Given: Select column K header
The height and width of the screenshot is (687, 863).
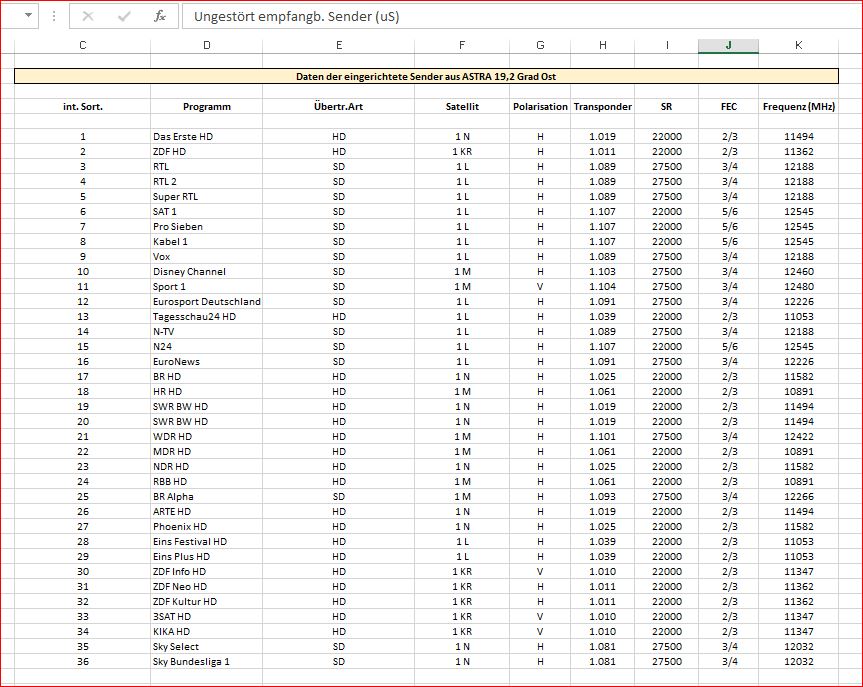Looking at the screenshot, I should click(x=798, y=45).
